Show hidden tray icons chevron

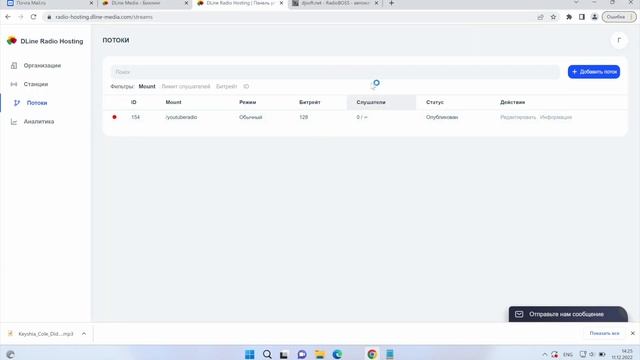point(544,354)
